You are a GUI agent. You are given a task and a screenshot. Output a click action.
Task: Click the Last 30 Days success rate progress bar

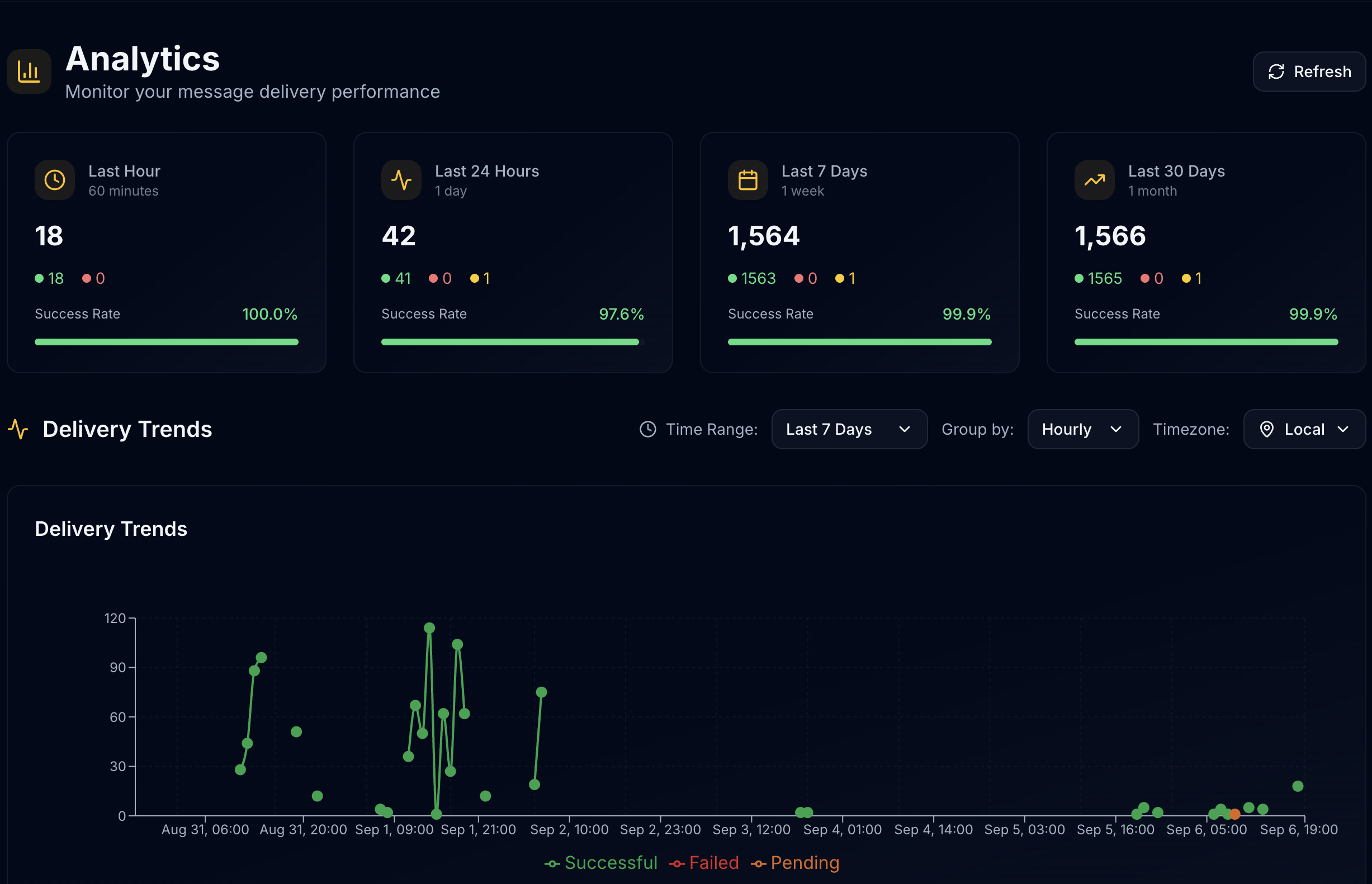[x=1206, y=342]
